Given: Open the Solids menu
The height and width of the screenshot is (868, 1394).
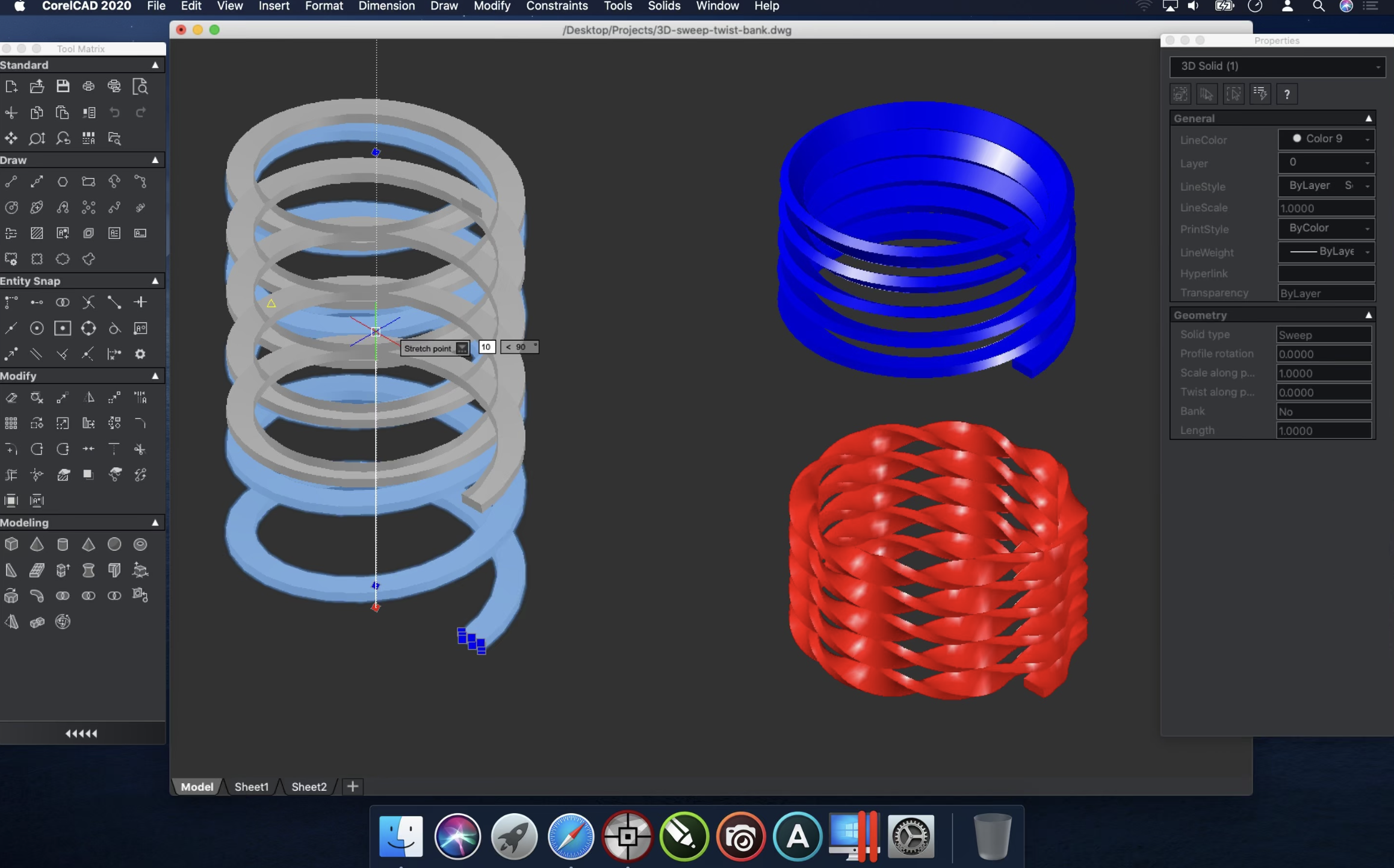Looking at the screenshot, I should (x=664, y=6).
